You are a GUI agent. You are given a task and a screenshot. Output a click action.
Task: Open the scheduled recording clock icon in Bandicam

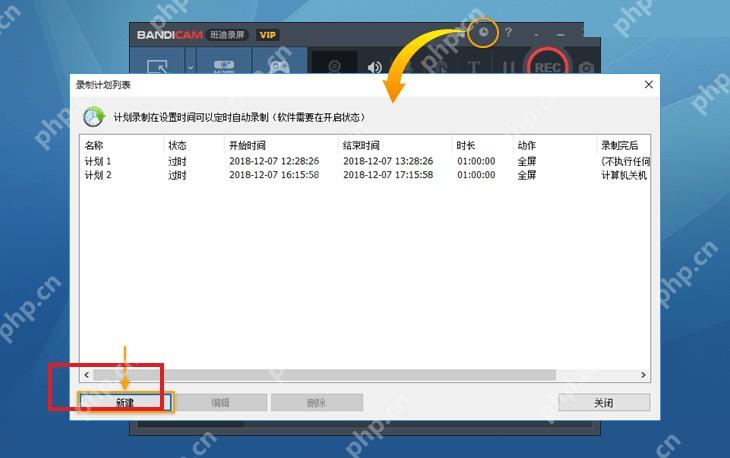point(483,32)
